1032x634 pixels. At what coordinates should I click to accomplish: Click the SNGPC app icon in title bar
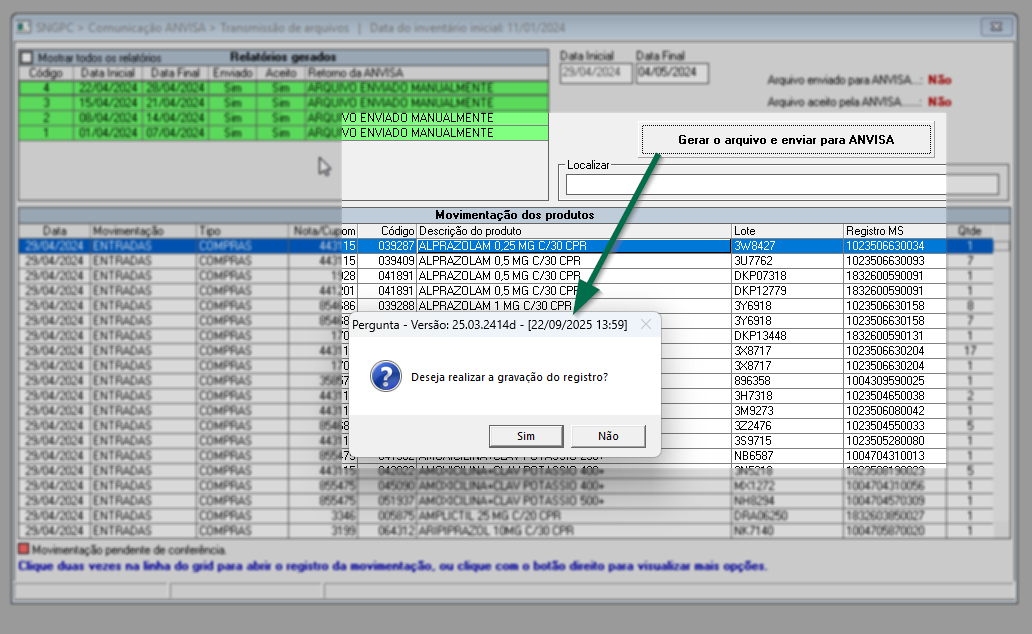tap(24, 27)
